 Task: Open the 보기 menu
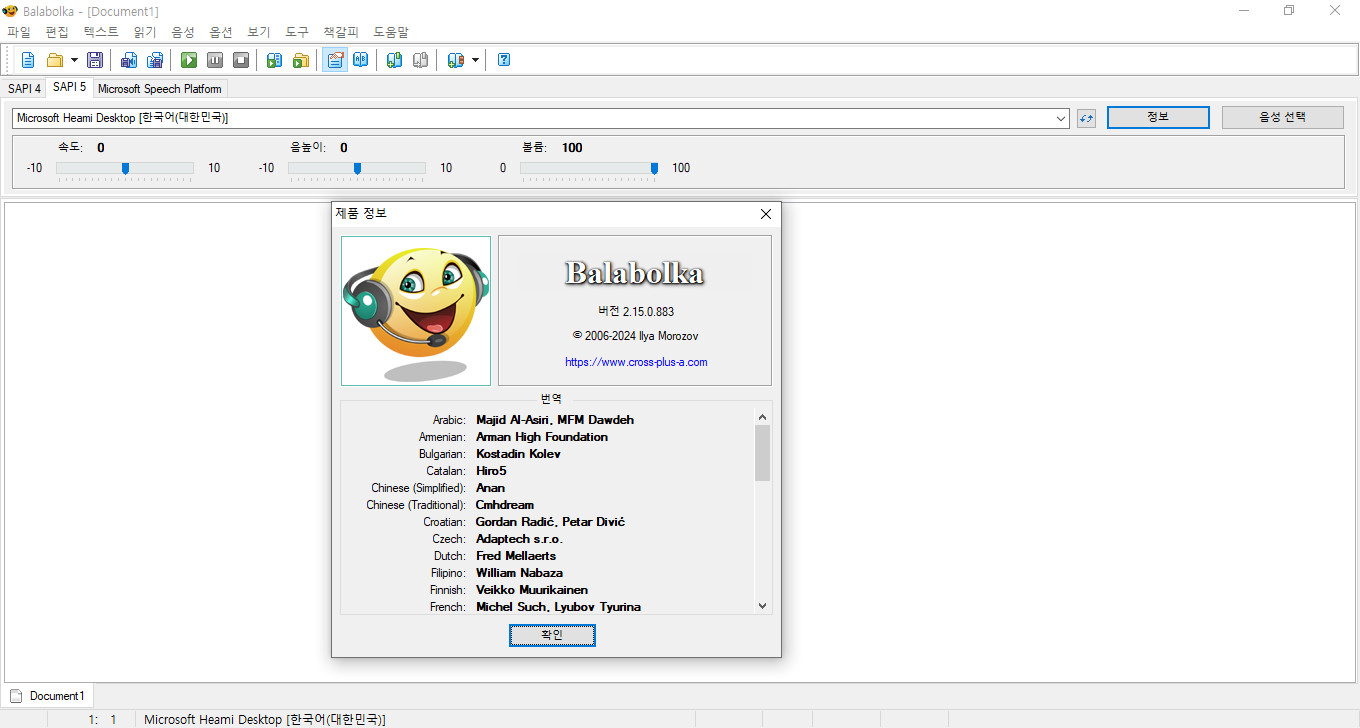[259, 32]
